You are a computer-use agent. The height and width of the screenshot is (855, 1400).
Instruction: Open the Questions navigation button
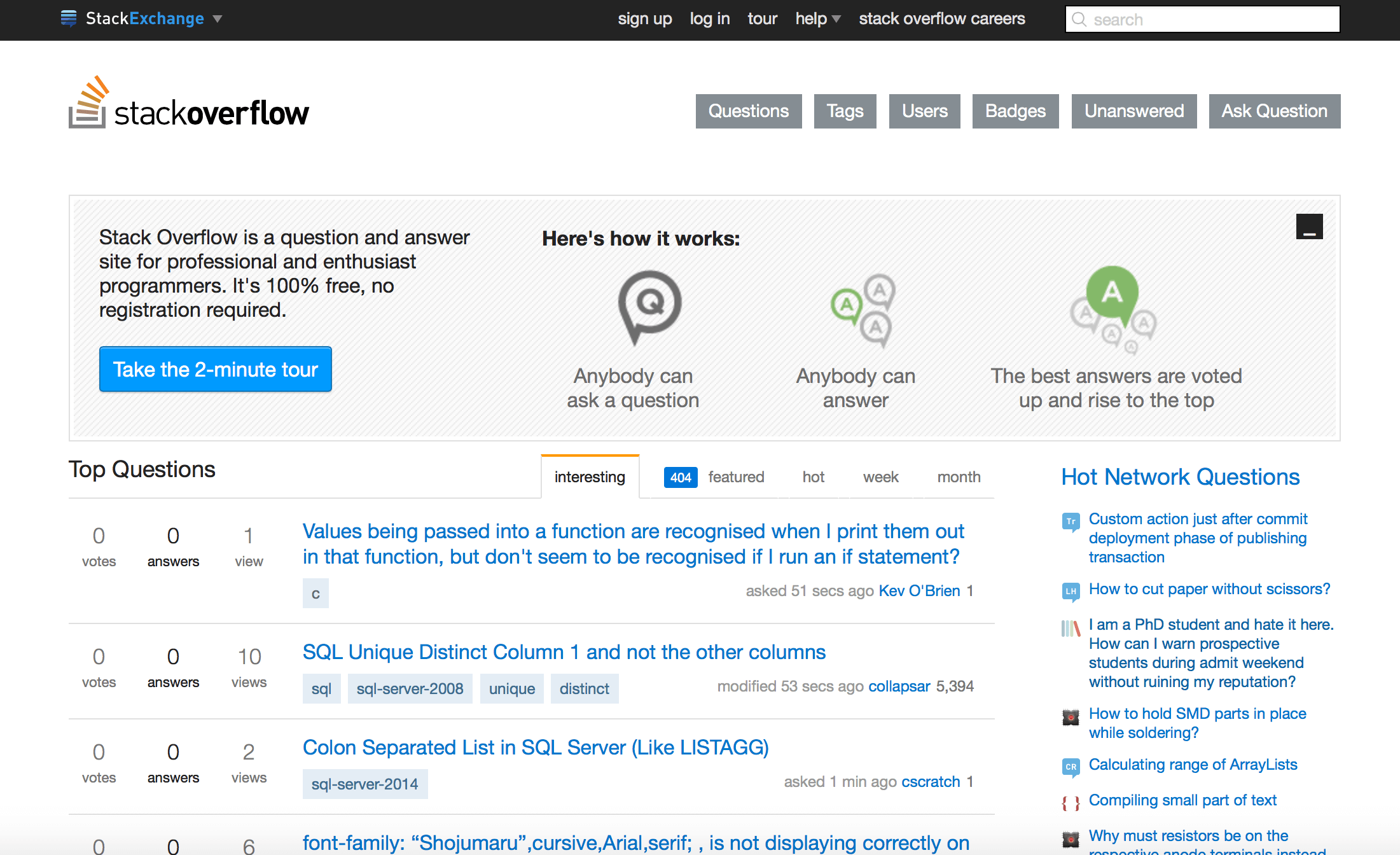click(x=749, y=111)
